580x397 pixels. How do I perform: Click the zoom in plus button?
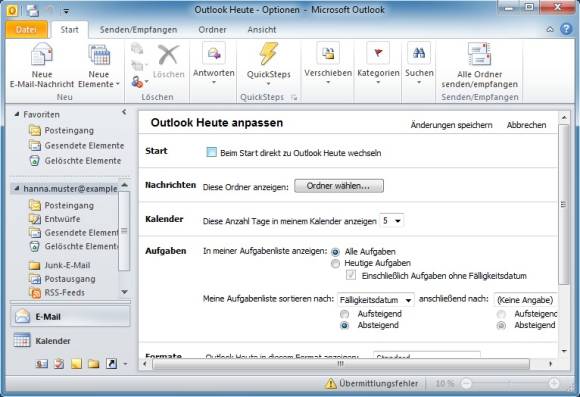[554, 384]
